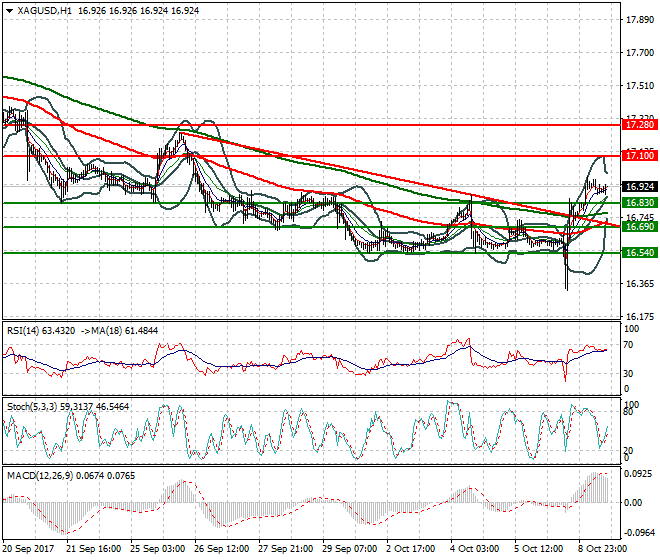Select the 5 Oct 12:00 time label
Screen dimensions: 660x560
pyautogui.click(x=538, y=549)
